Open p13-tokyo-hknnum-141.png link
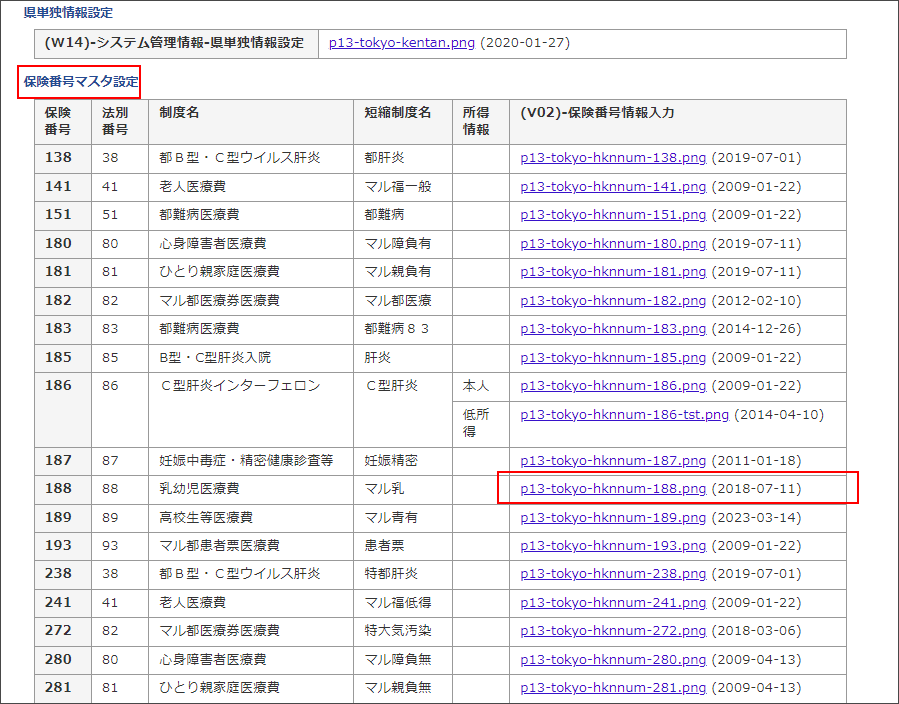Viewport: 899px width, 704px height. [x=613, y=187]
